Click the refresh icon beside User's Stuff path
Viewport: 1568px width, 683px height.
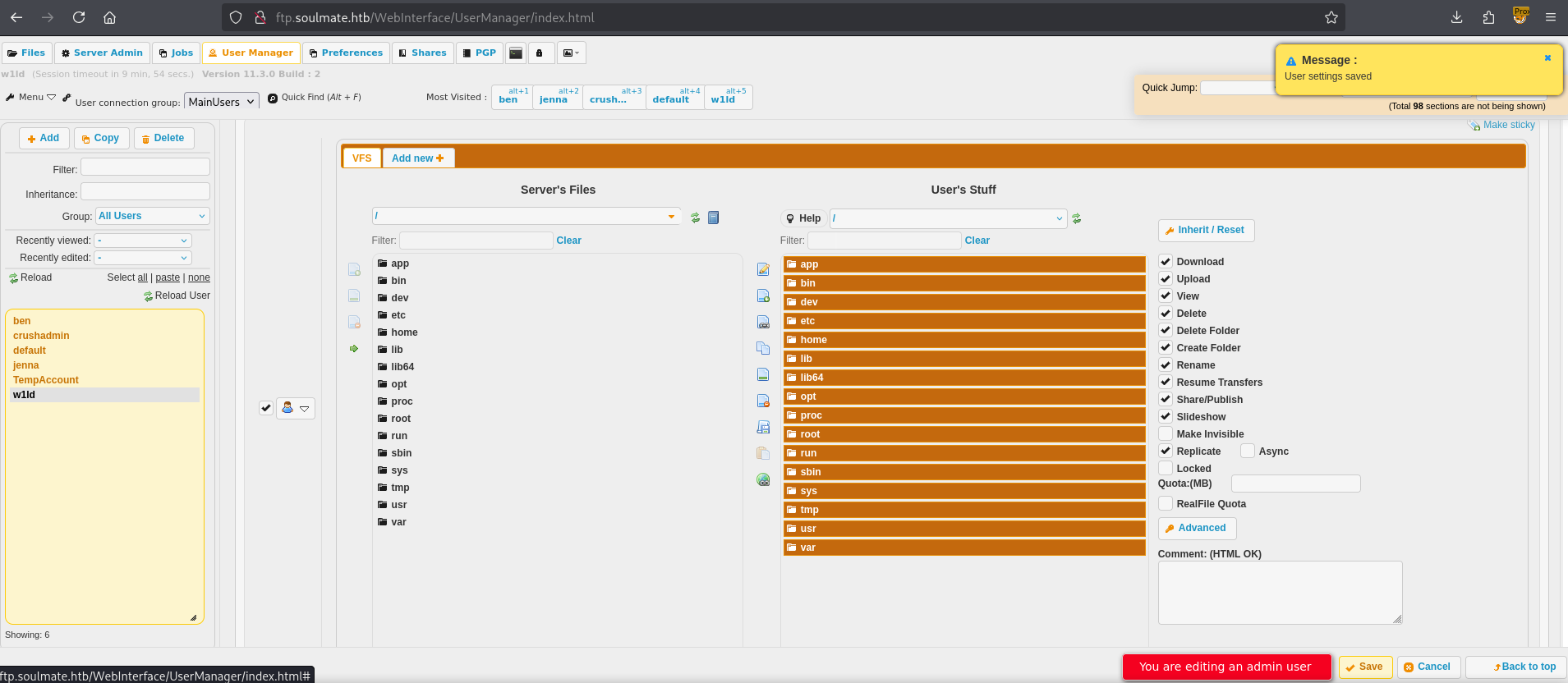tap(1076, 218)
